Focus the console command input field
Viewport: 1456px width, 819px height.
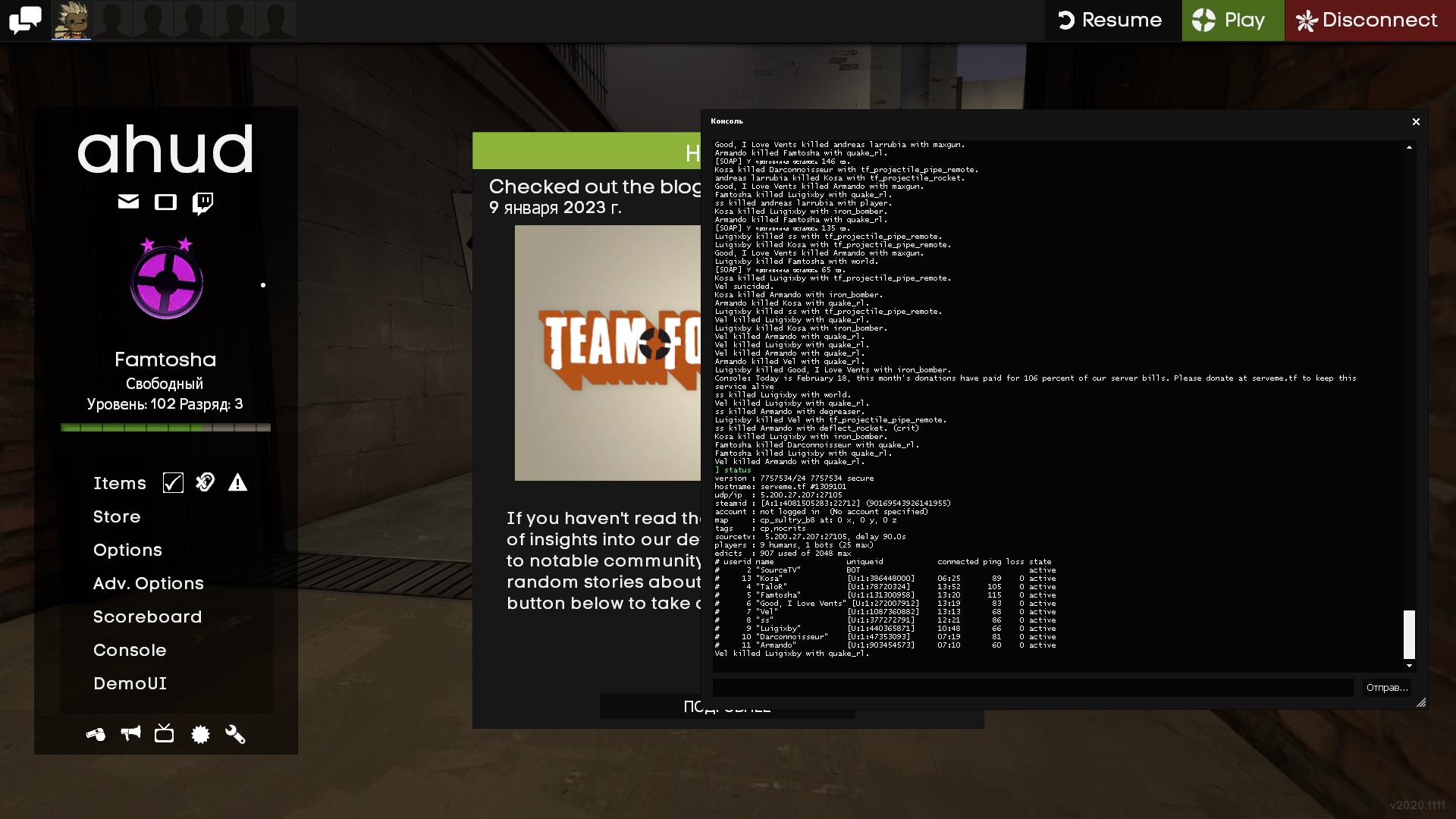pos(1033,688)
